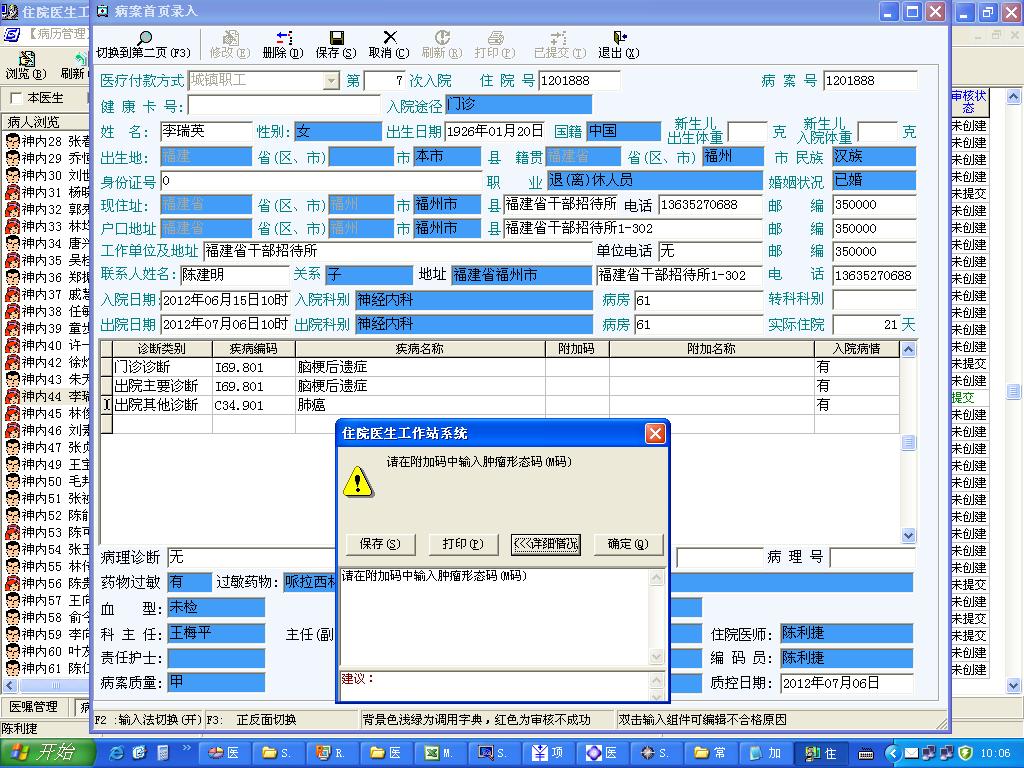1024x768 pixels.
Task: Open the Excel taskbar item 'M.'
Action: click(x=440, y=753)
